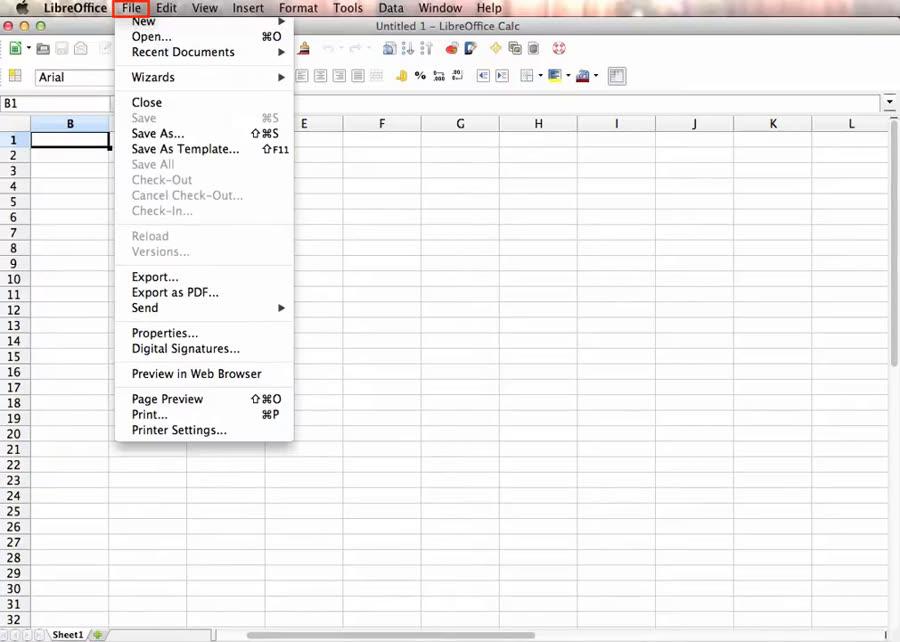The width and height of the screenshot is (900, 642).
Task: Open the Format menu
Action: [x=298, y=8]
